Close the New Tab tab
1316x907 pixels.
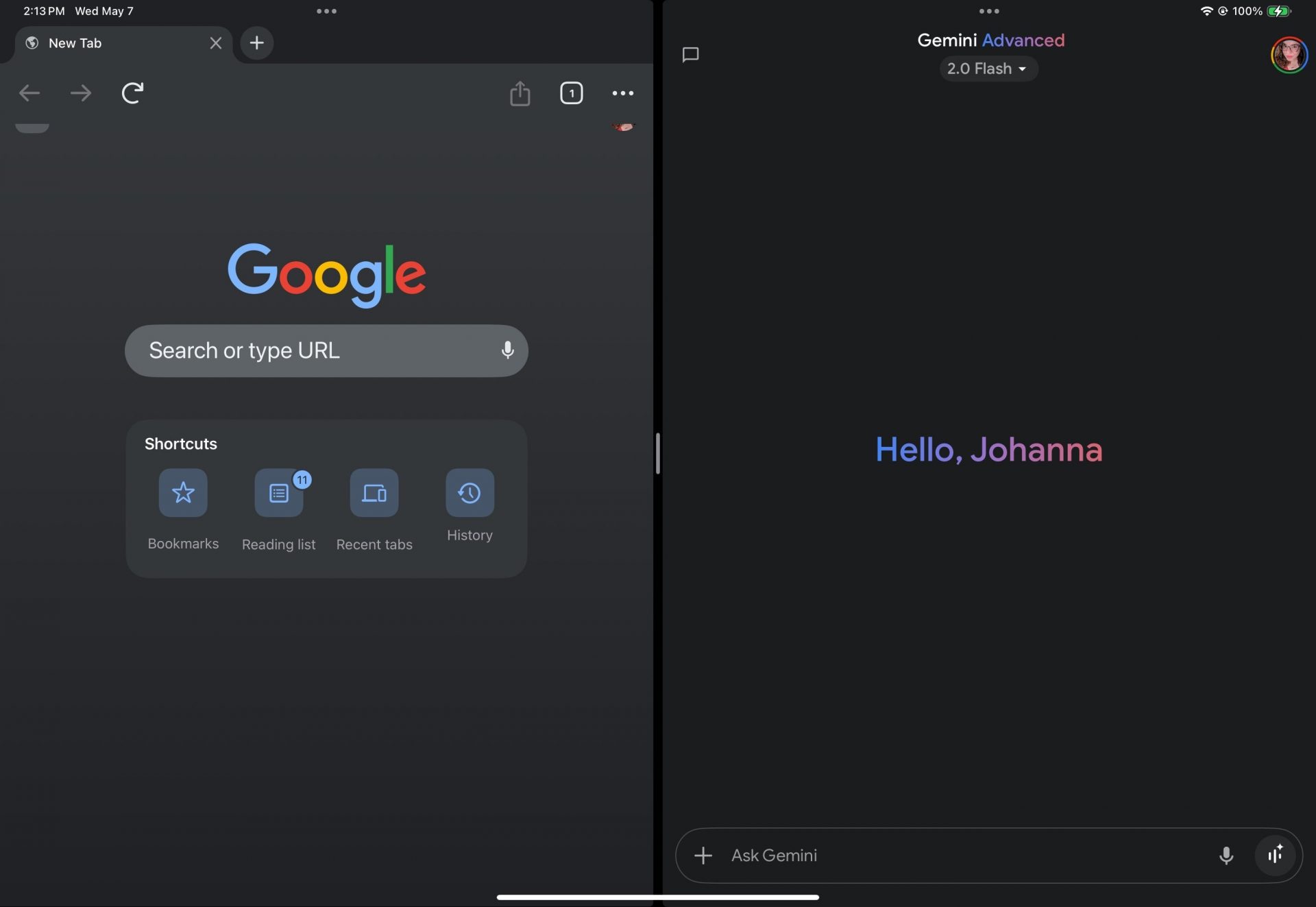click(x=215, y=43)
